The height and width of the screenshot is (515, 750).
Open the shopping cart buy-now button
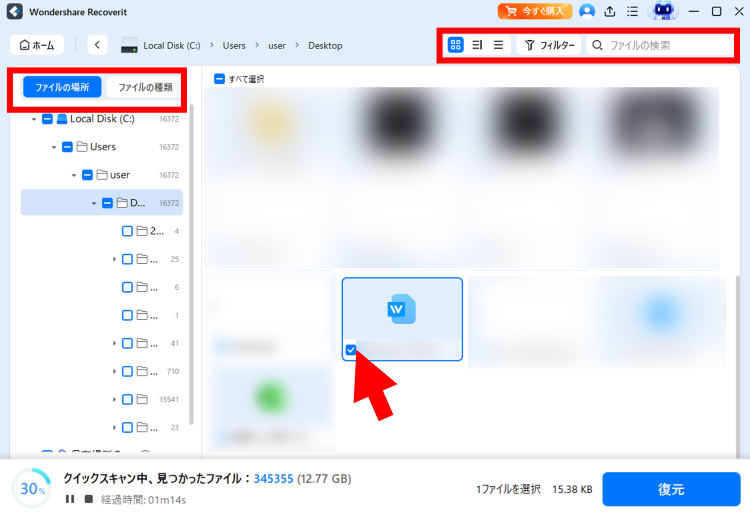535,11
